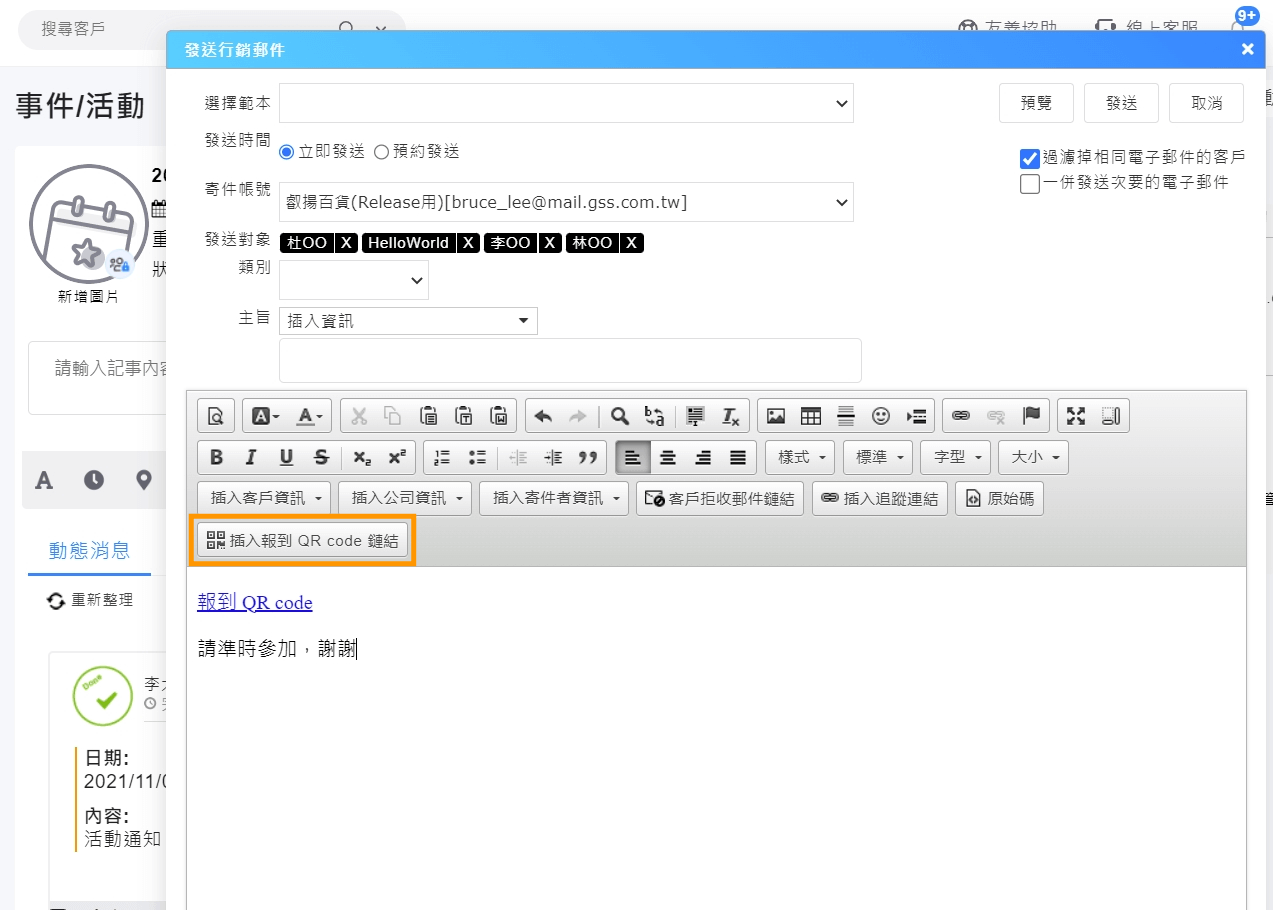This screenshot has height=910, width=1273.
Task: Switch to the 動態消息 tab
Action: [89, 550]
